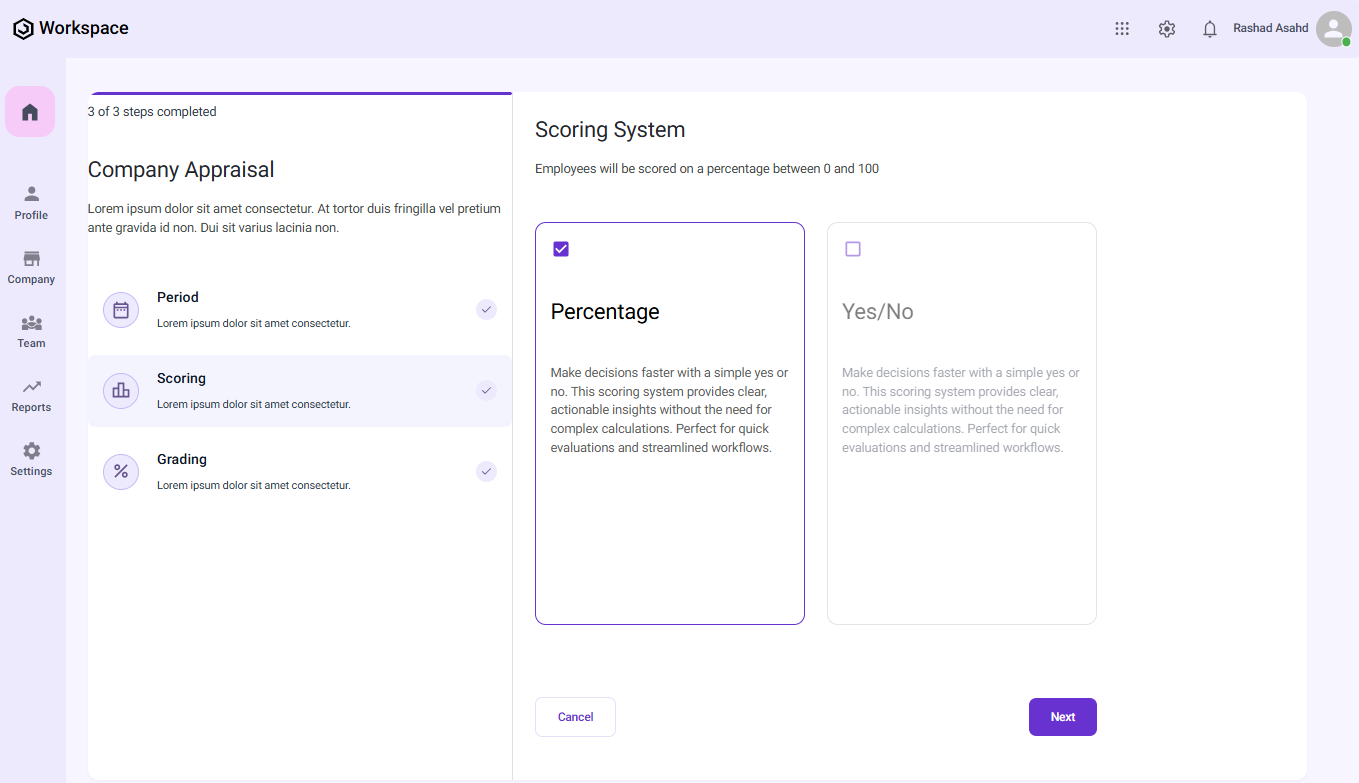Click the Next button
This screenshot has width=1359, height=783.
click(x=1062, y=717)
